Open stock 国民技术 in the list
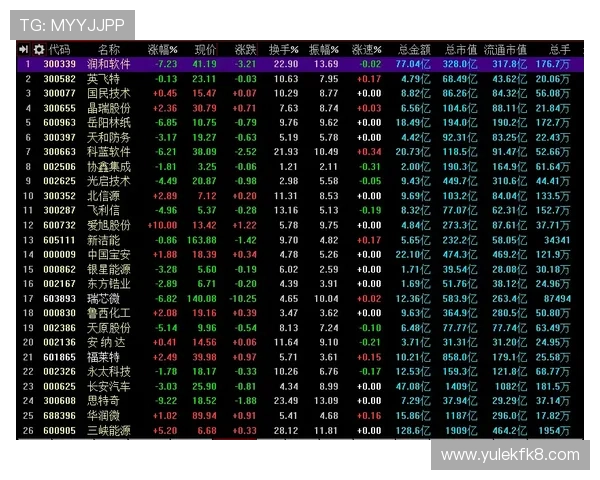This screenshot has width=600, height=480. (x=108, y=93)
